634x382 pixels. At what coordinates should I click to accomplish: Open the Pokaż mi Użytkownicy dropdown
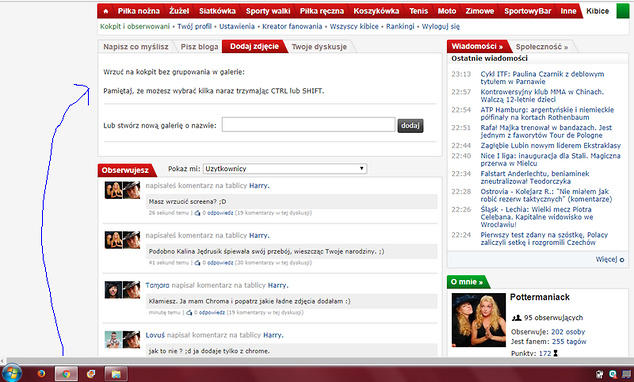(x=285, y=169)
